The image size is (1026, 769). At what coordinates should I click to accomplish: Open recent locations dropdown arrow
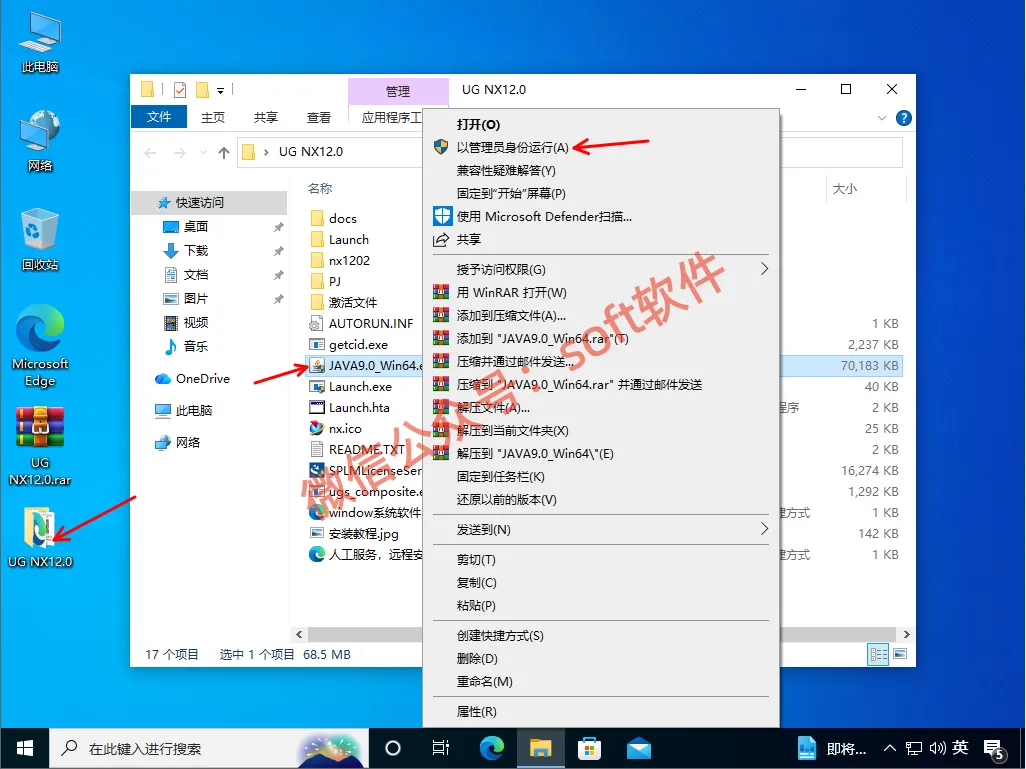pyautogui.click(x=203, y=152)
